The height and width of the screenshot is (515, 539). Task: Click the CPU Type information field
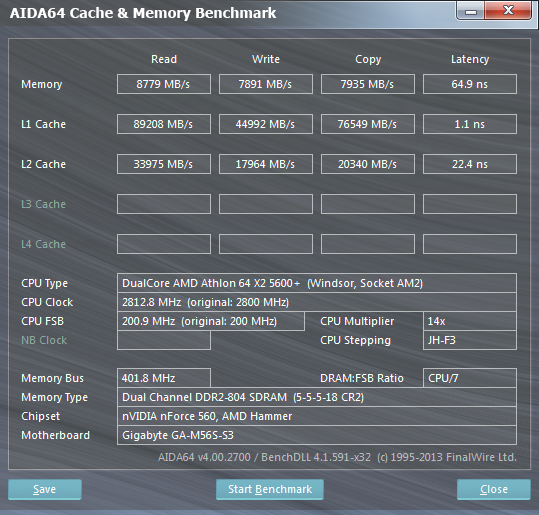(x=317, y=283)
